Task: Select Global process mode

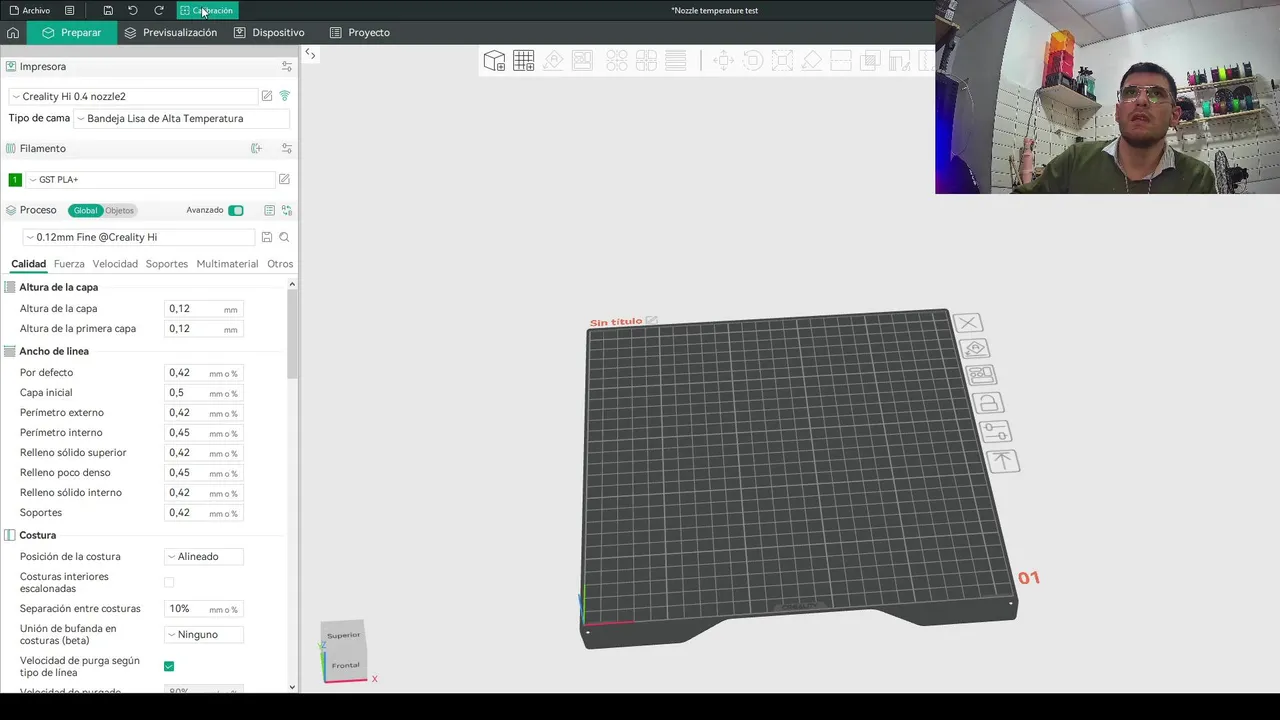Action: pyautogui.click(x=85, y=210)
